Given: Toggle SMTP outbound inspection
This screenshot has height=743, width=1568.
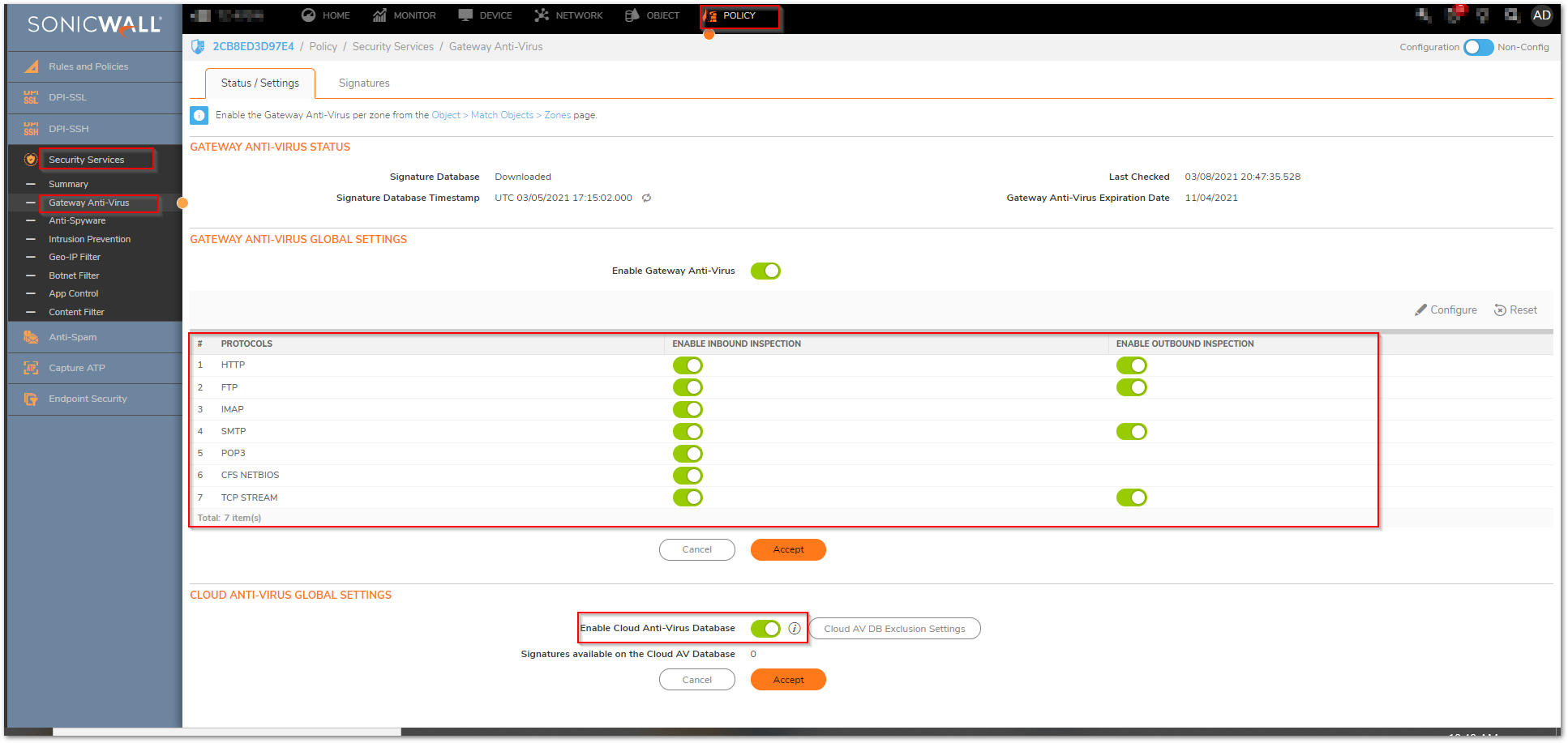Looking at the screenshot, I should click(1131, 432).
